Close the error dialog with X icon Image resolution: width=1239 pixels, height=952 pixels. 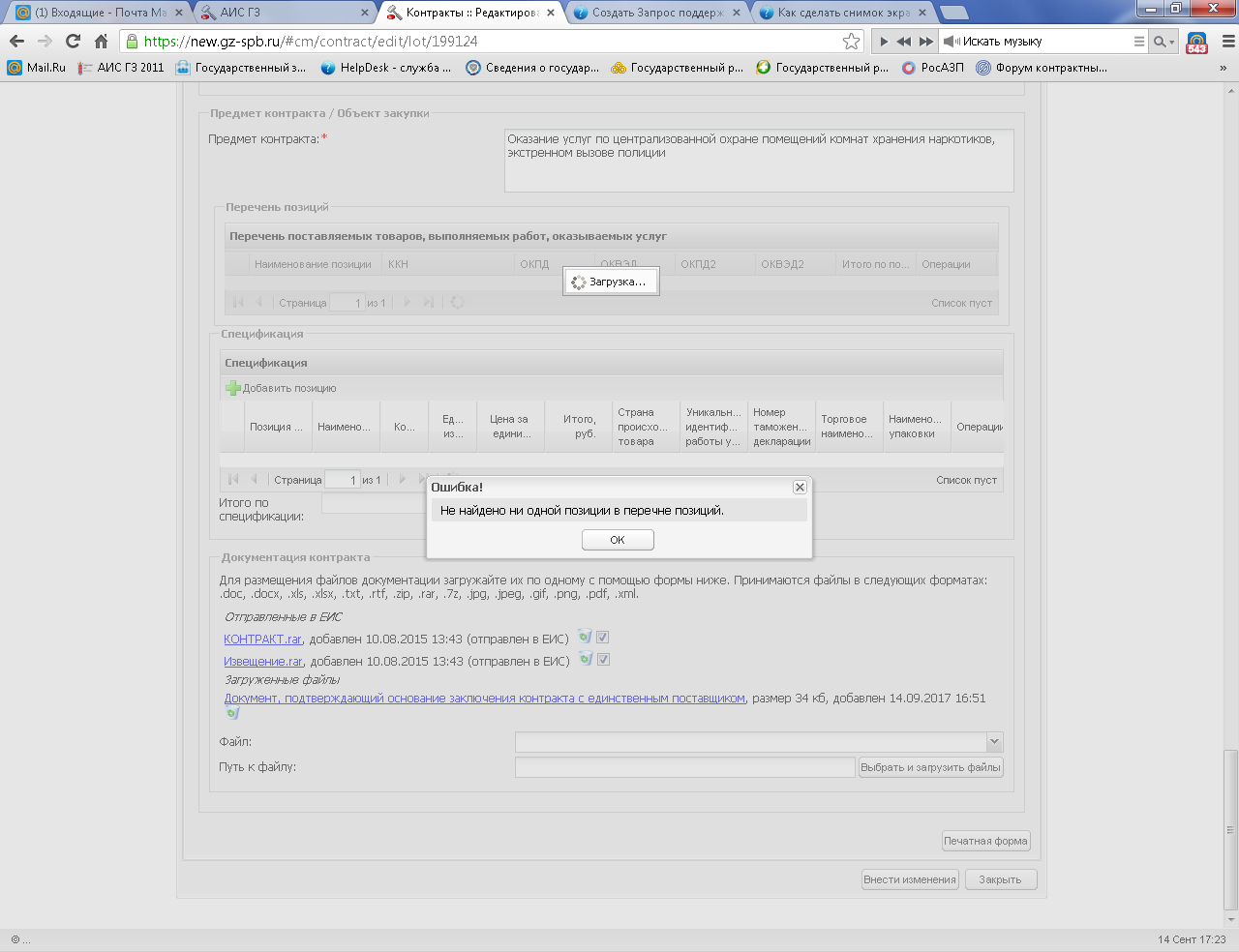800,488
